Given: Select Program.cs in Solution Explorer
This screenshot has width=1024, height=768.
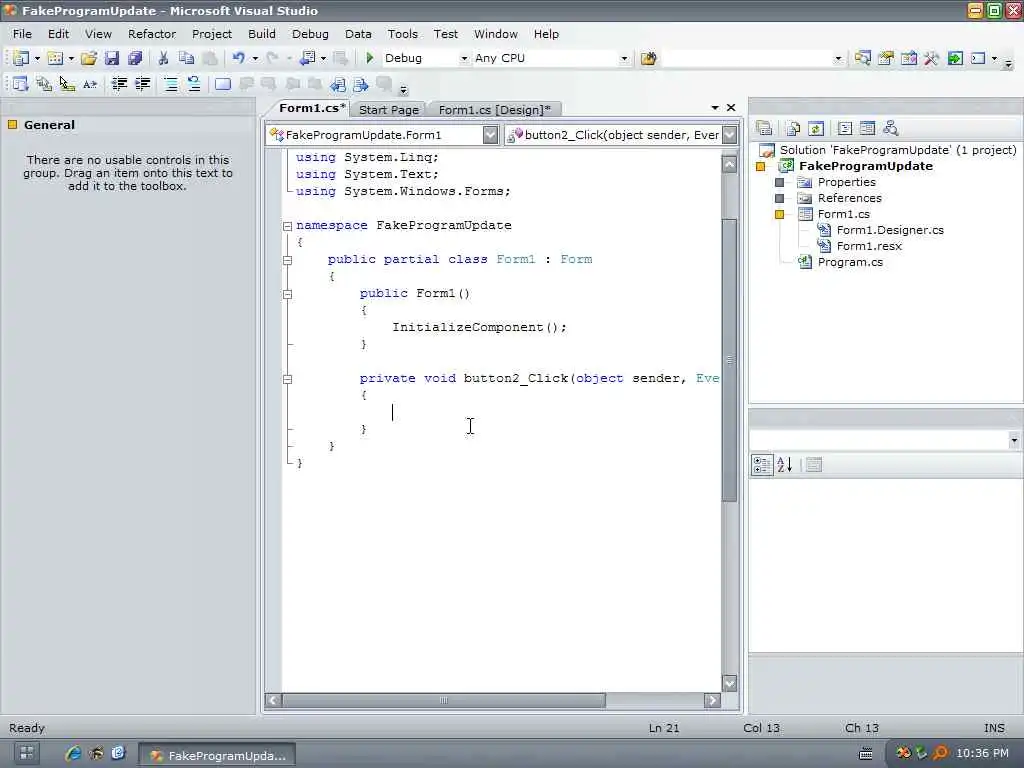Looking at the screenshot, I should 850,262.
